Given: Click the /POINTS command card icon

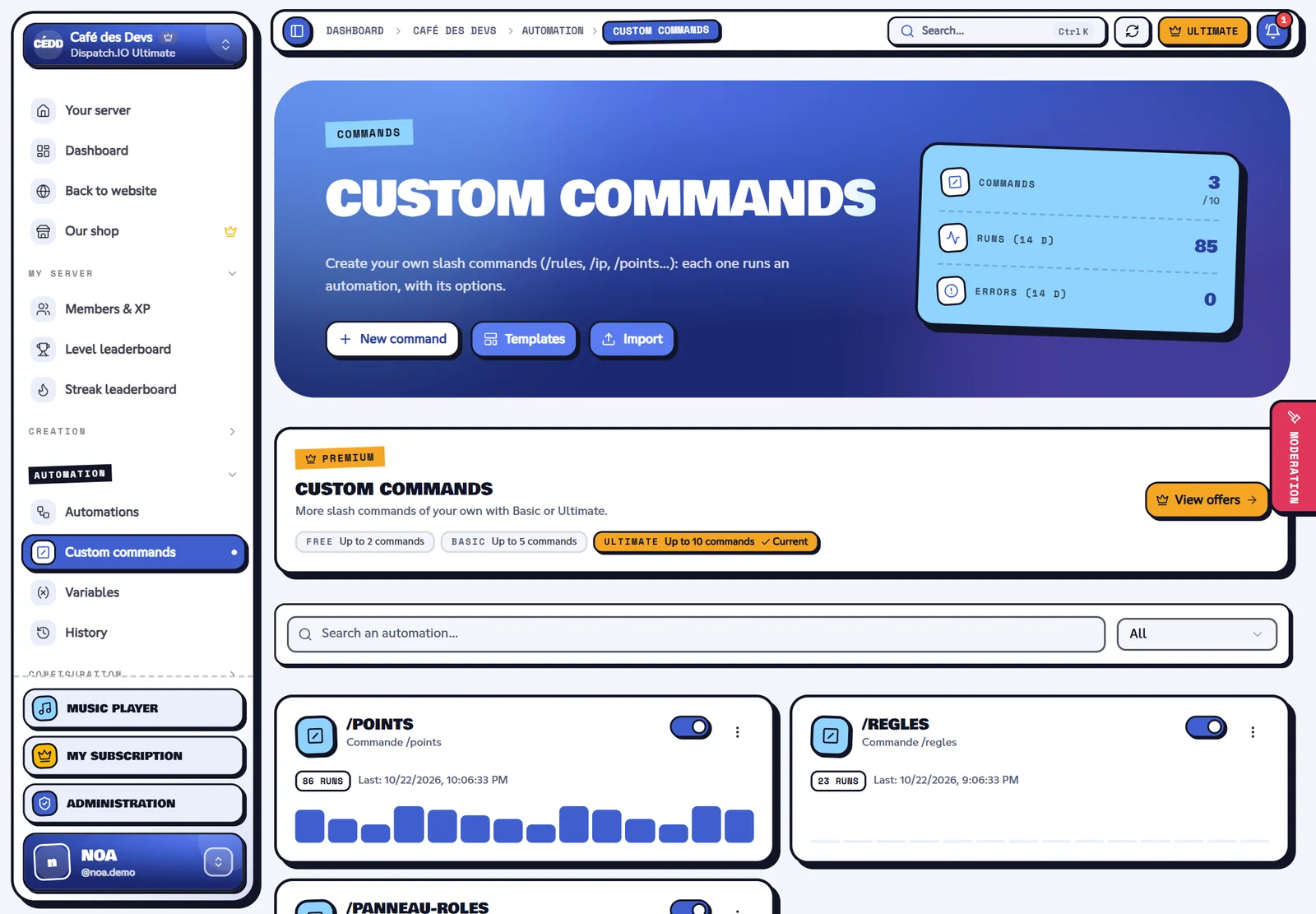Looking at the screenshot, I should tap(316, 735).
